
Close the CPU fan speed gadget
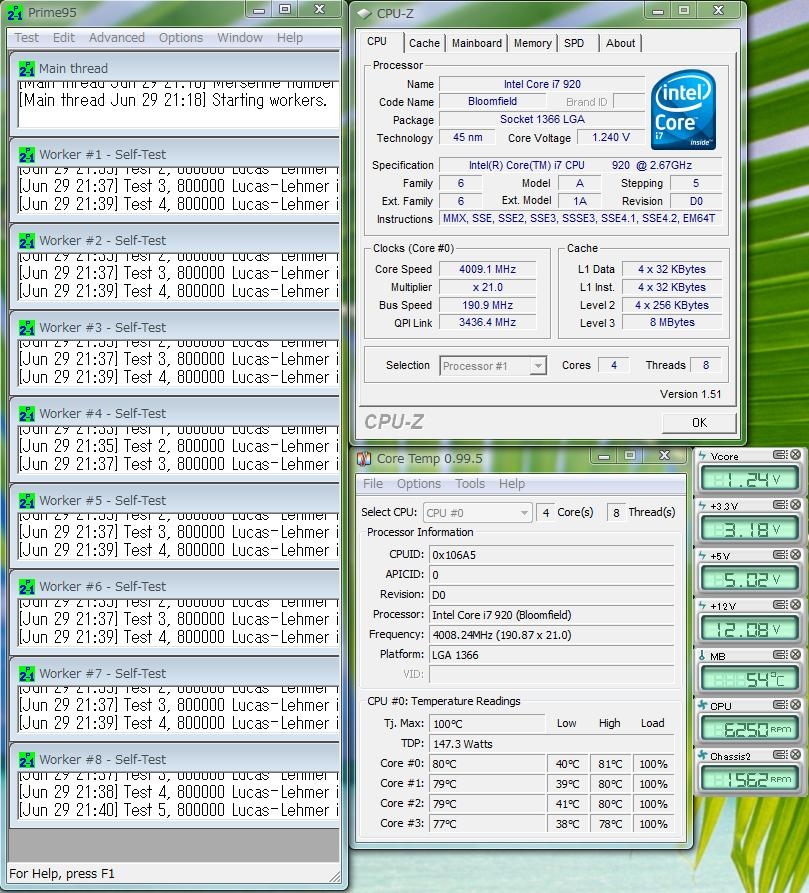pos(794,705)
